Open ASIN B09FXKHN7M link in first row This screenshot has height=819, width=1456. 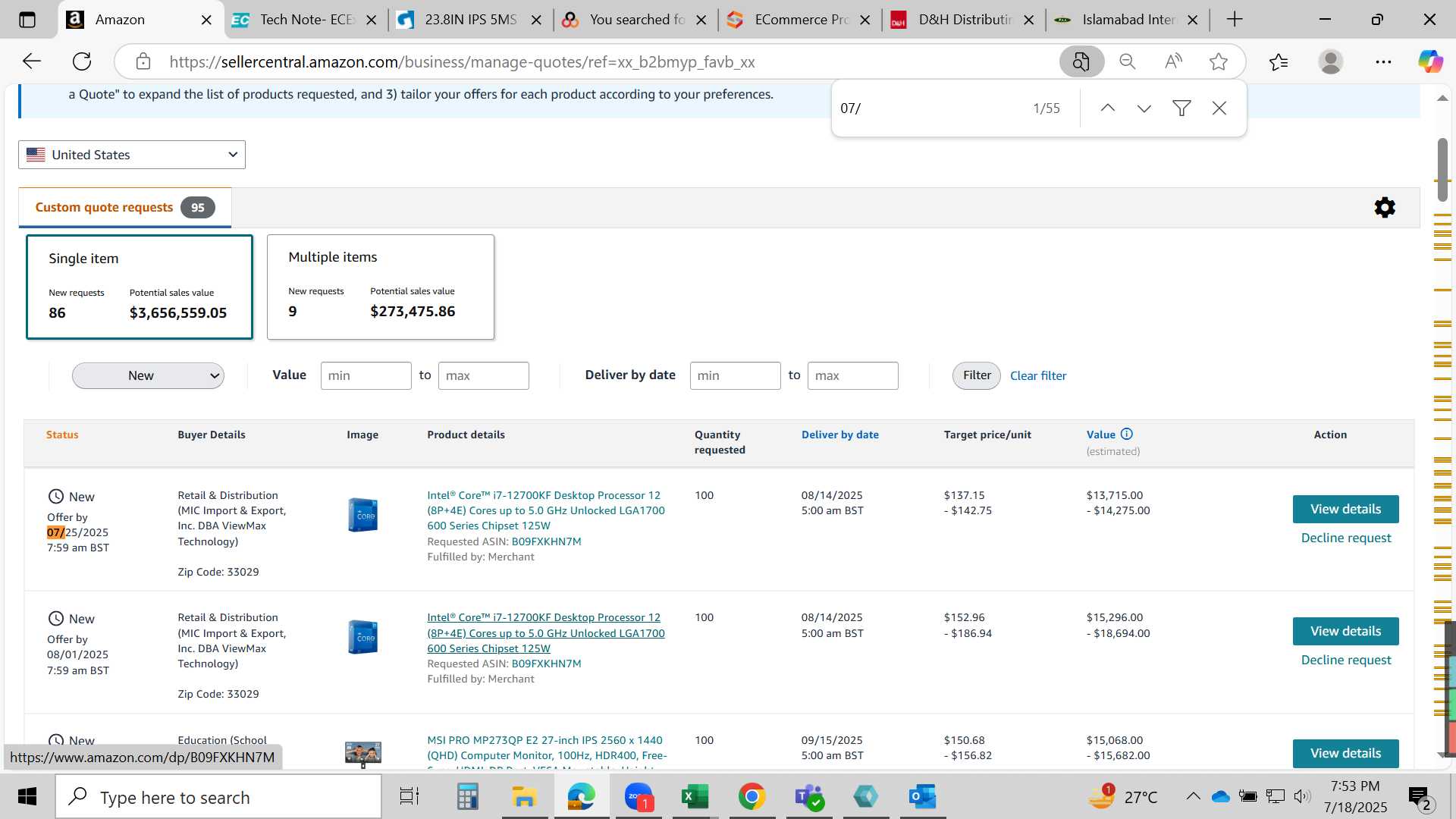pyautogui.click(x=546, y=541)
